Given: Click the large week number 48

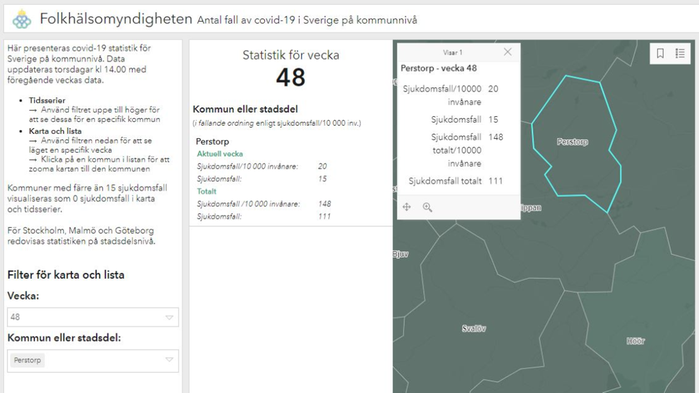Looking at the screenshot, I should point(291,78).
